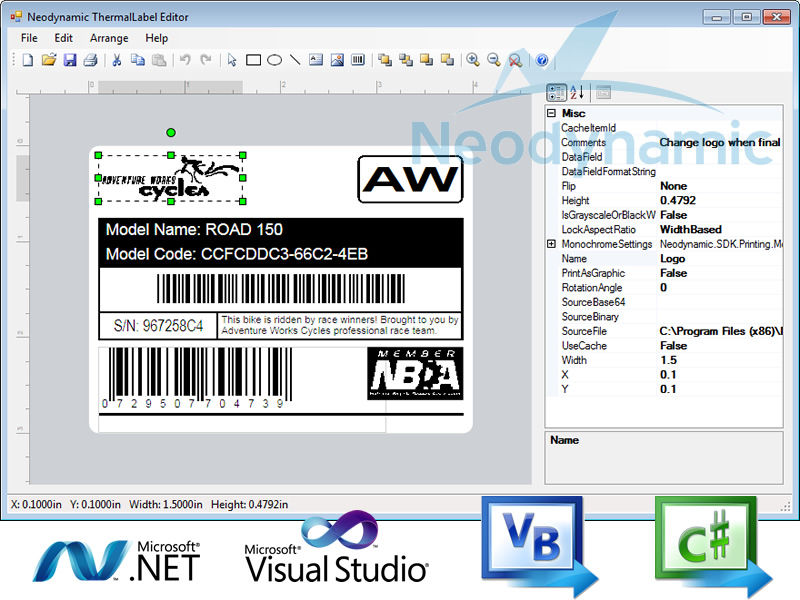Select the Flip property value None
The height and width of the screenshot is (600, 800).
click(719, 186)
